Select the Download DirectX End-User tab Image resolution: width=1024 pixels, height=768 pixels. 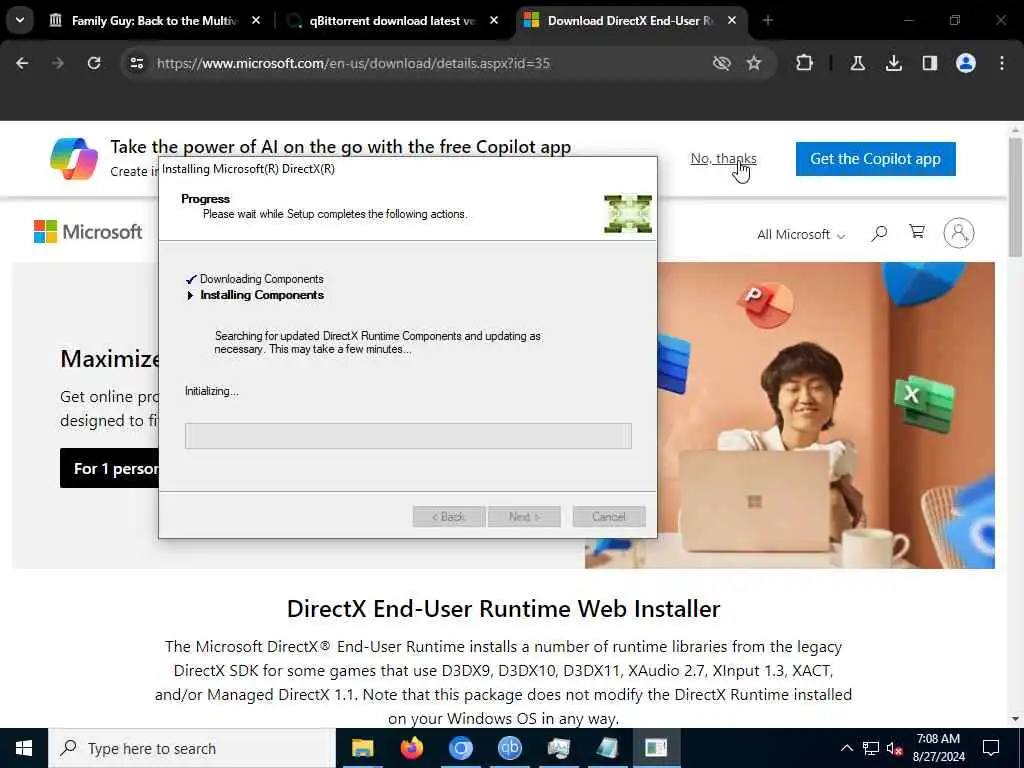pyautogui.click(x=629, y=21)
